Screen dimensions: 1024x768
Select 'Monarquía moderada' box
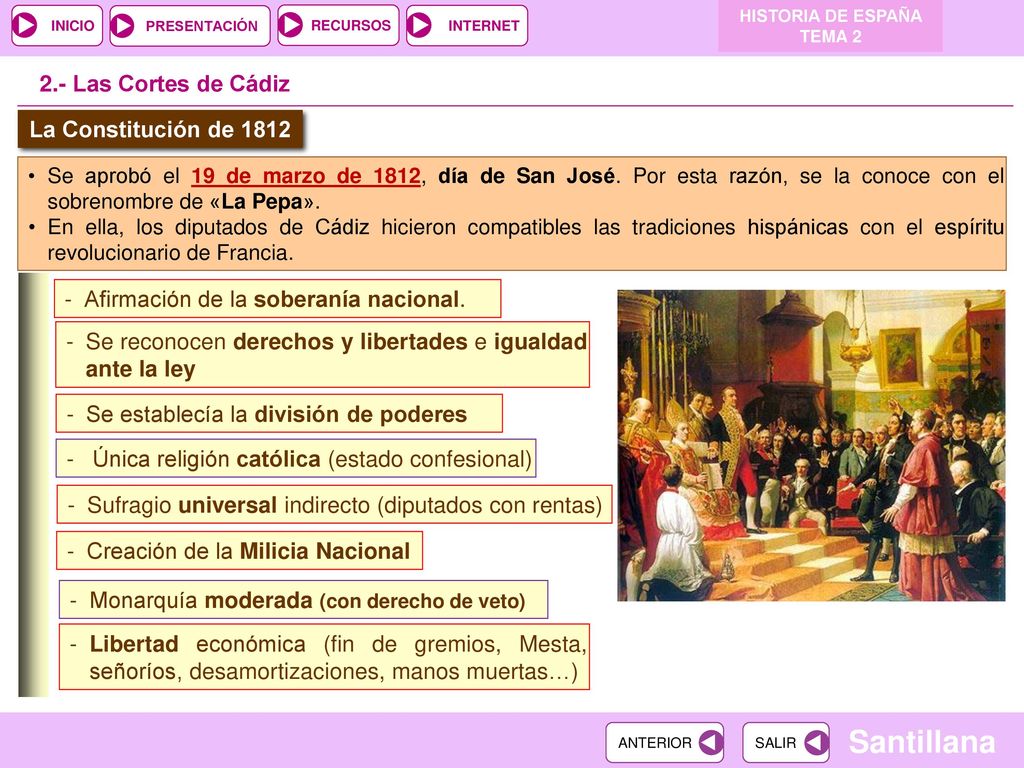[304, 600]
